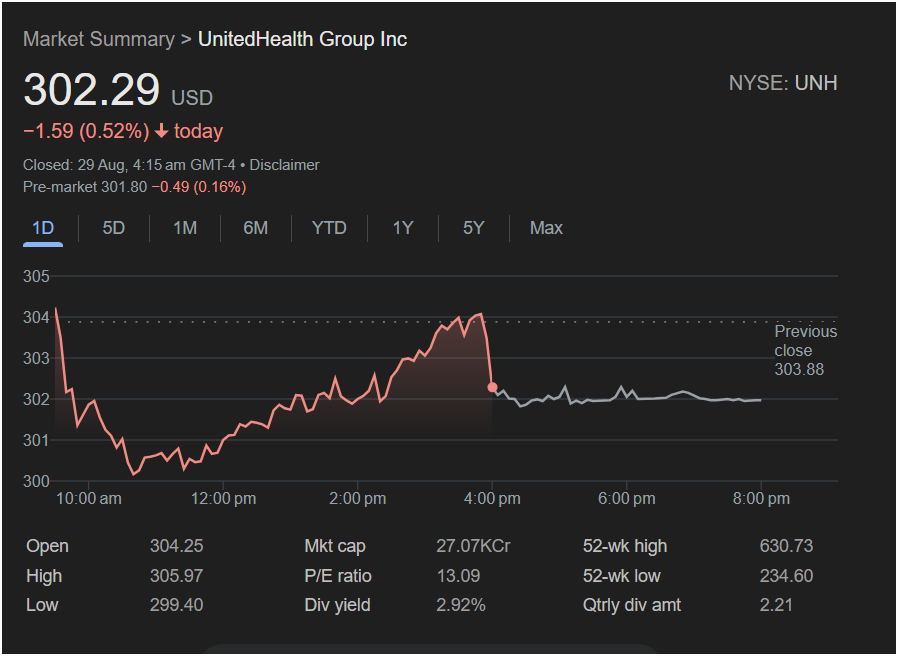Click the red down arrow beside today

pyautogui.click(x=162, y=131)
